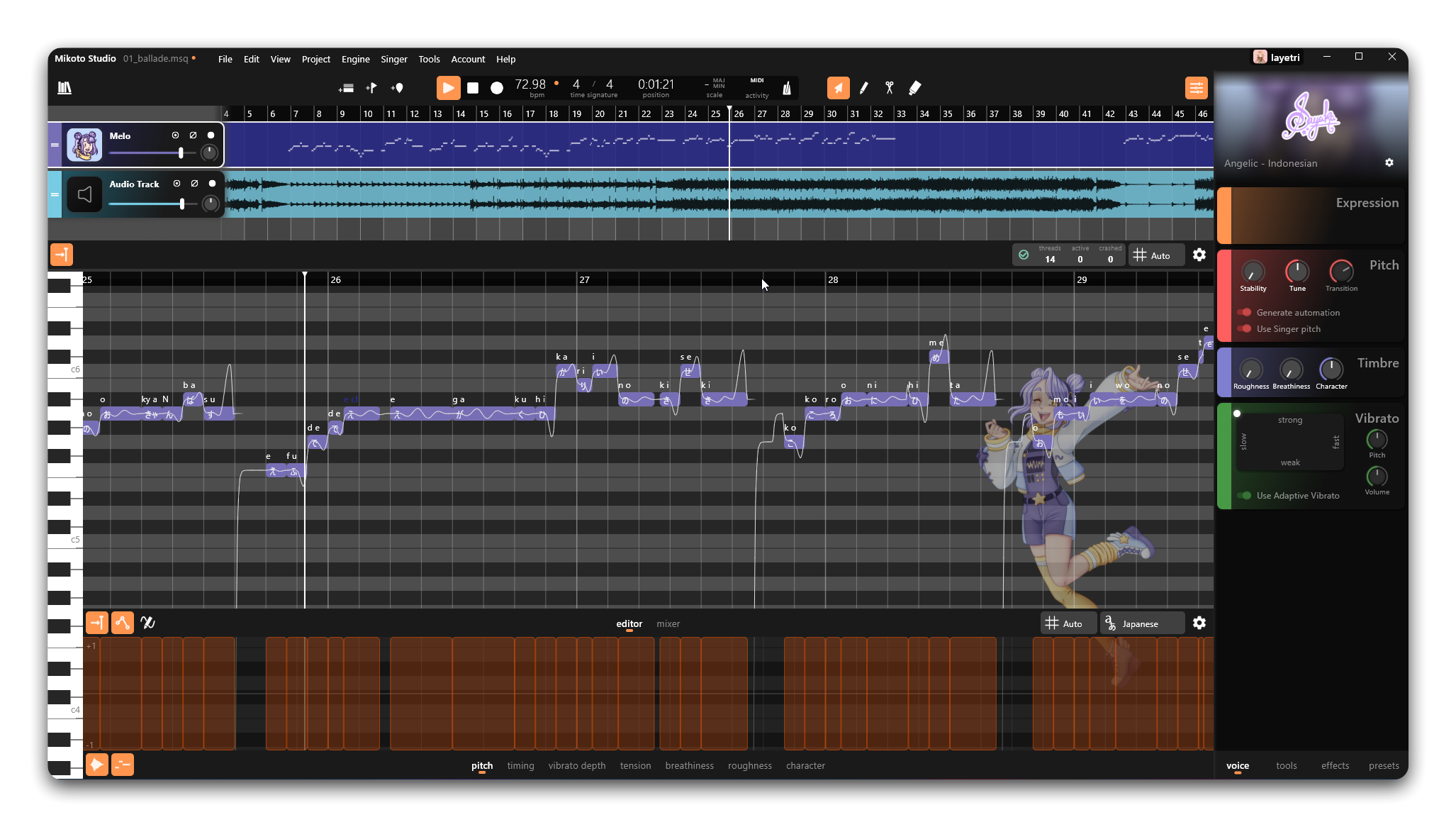This screenshot has height=827, width=1456.
Task: Open singer settings gear for Angelic - Indonesian
Action: click(x=1389, y=162)
